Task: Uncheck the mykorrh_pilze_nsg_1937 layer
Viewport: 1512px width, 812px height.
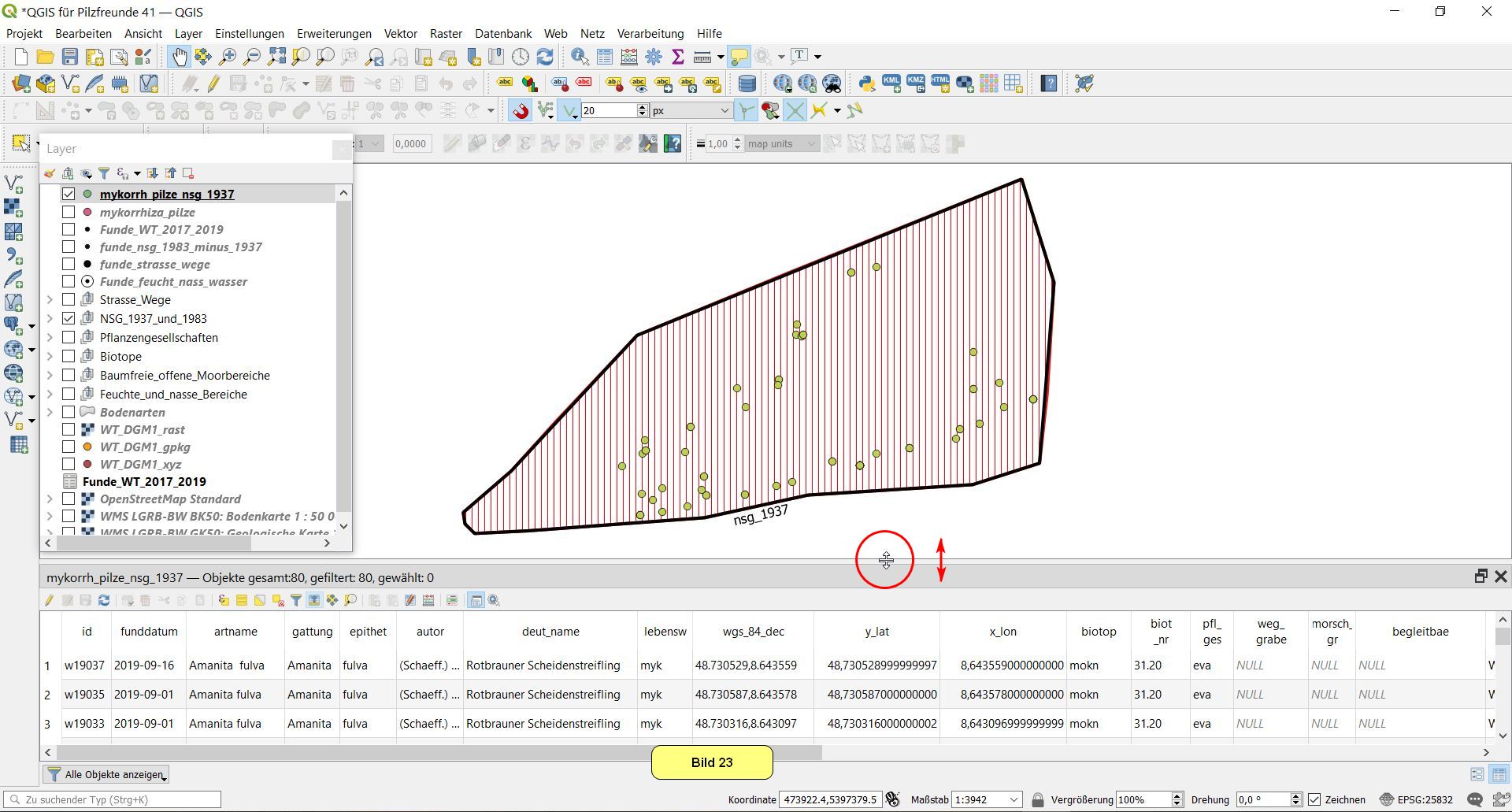Action: click(69, 194)
